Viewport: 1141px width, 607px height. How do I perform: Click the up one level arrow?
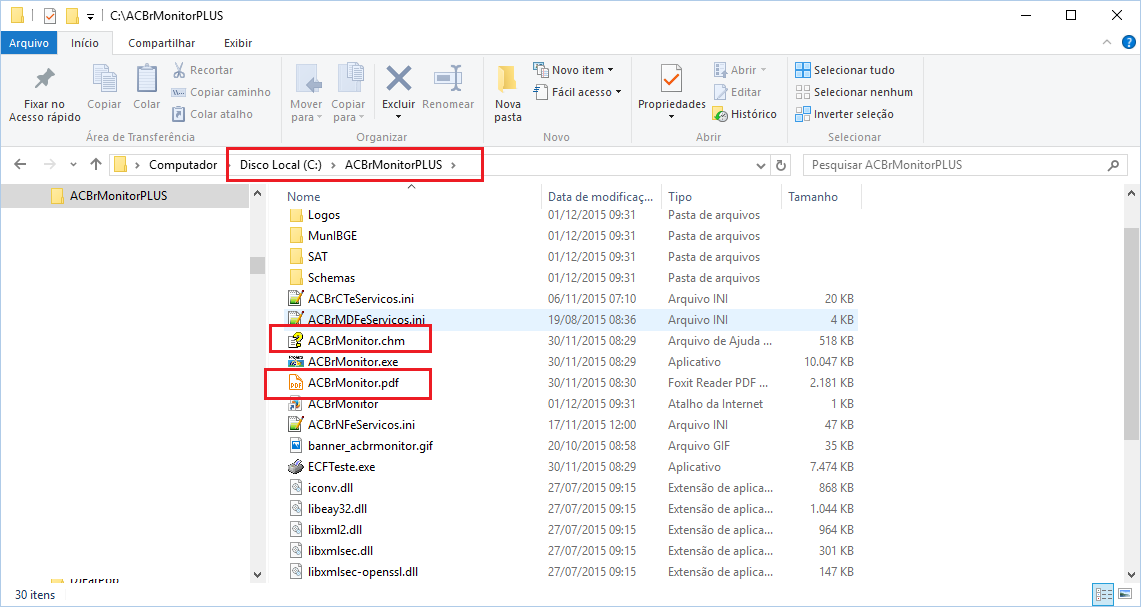click(95, 164)
